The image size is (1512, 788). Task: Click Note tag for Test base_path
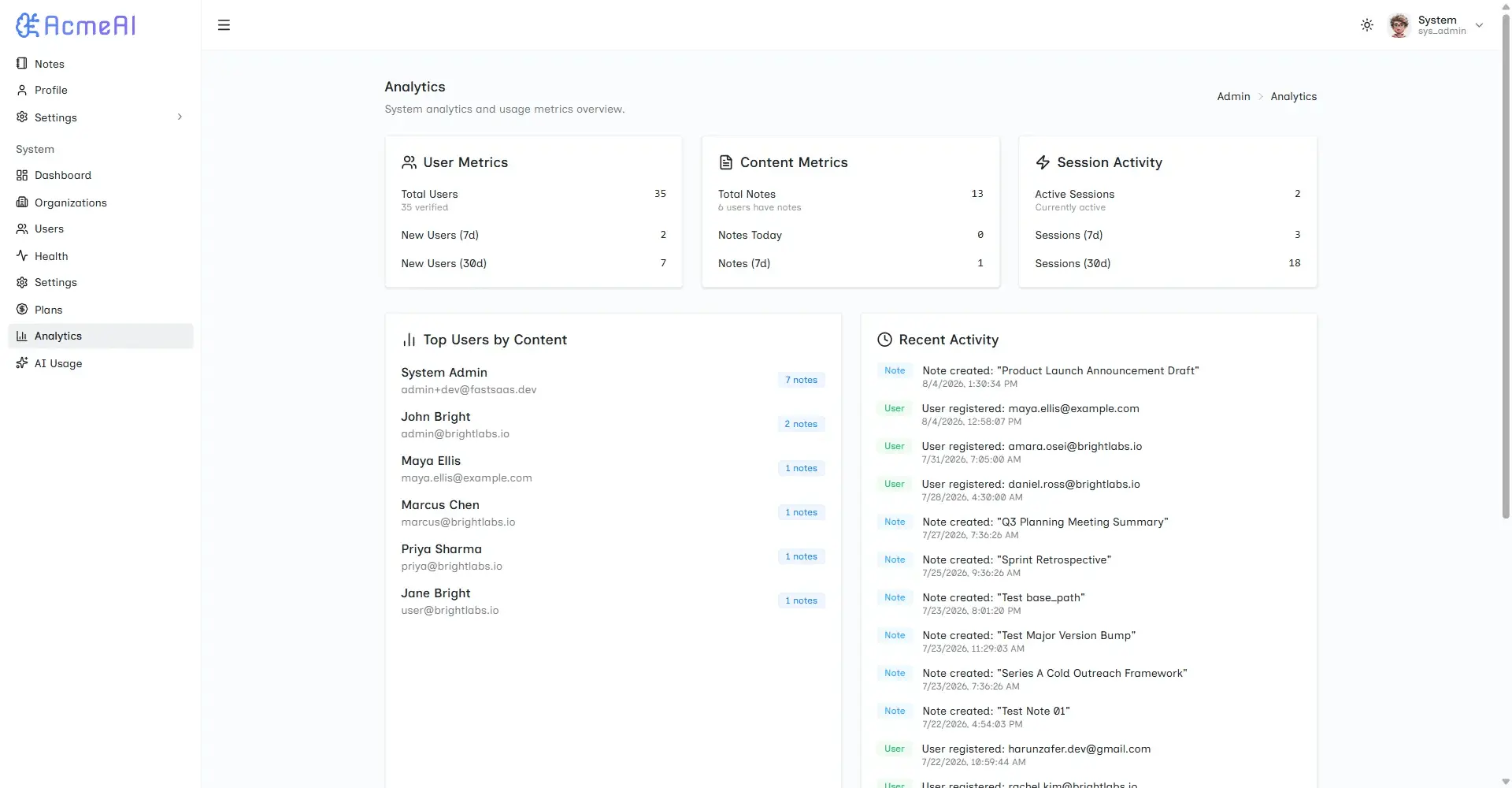[895, 597]
